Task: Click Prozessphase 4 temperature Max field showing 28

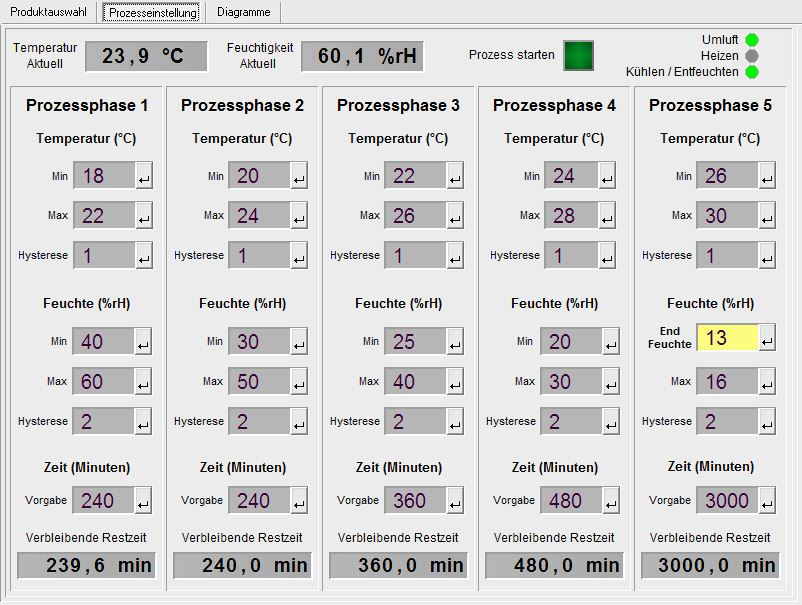Action: pyautogui.click(x=571, y=216)
